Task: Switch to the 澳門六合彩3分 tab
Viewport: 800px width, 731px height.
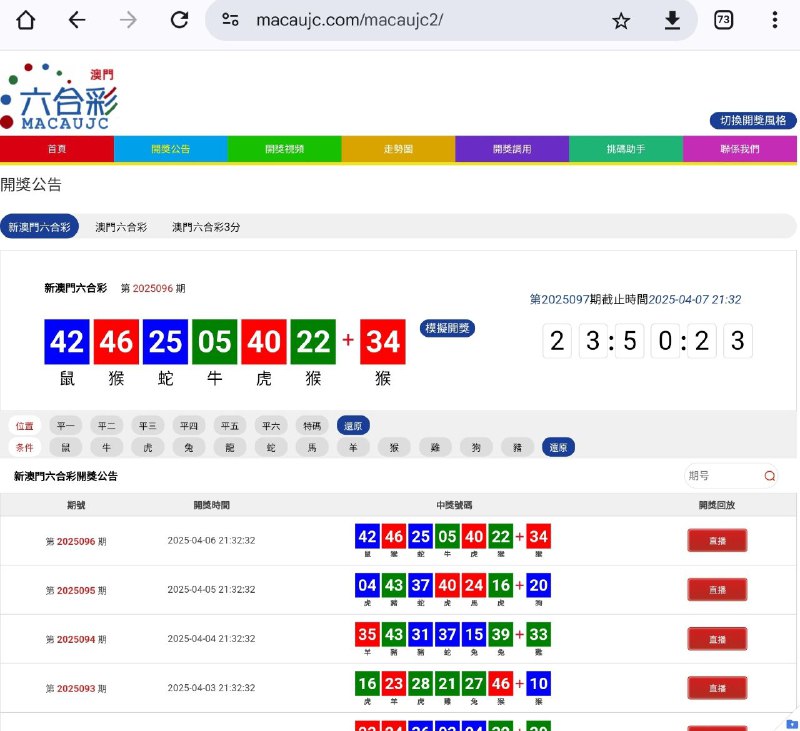Action: point(206,227)
